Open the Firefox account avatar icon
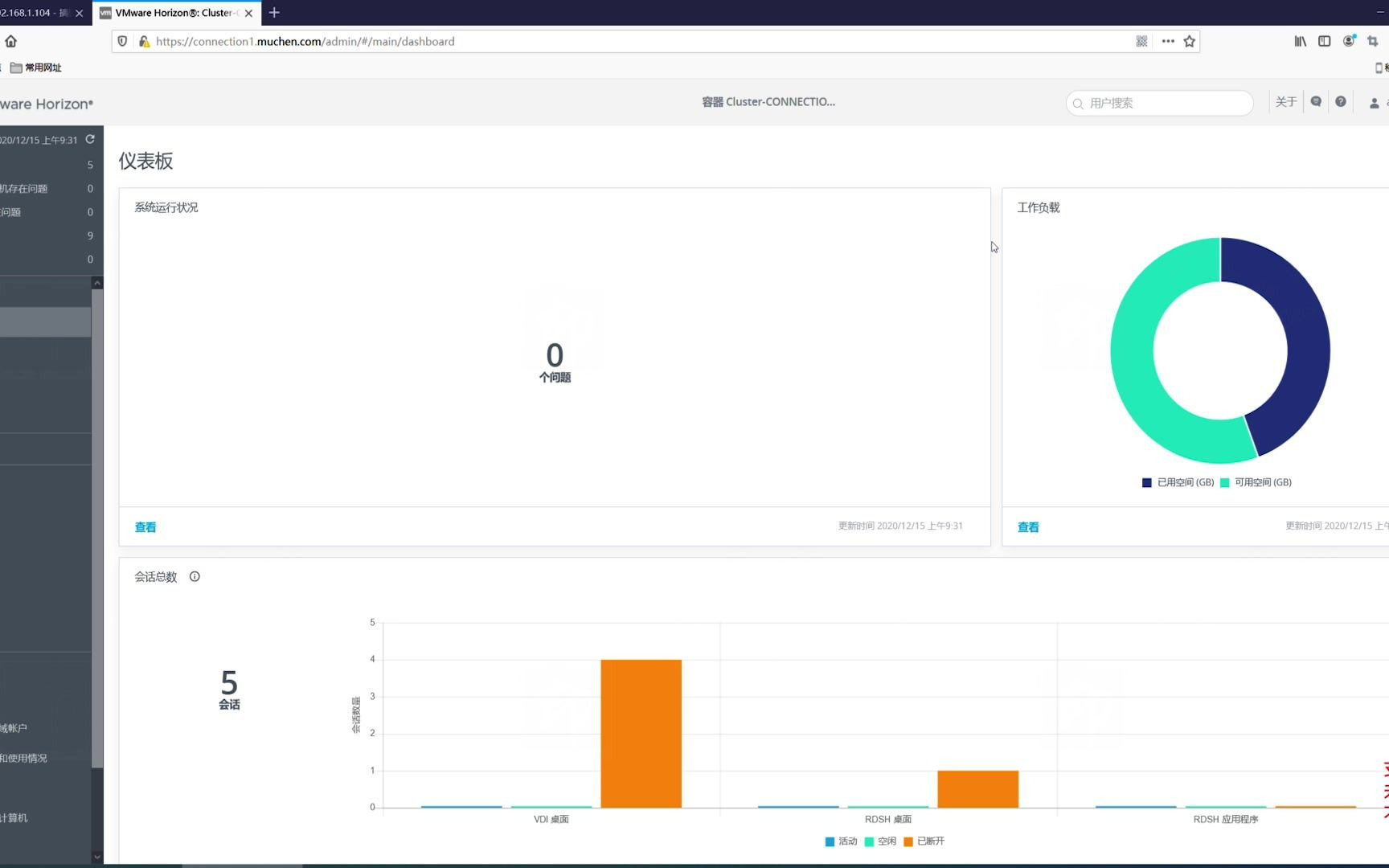This screenshot has width=1389, height=868. pyautogui.click(x=1349, y=41)
